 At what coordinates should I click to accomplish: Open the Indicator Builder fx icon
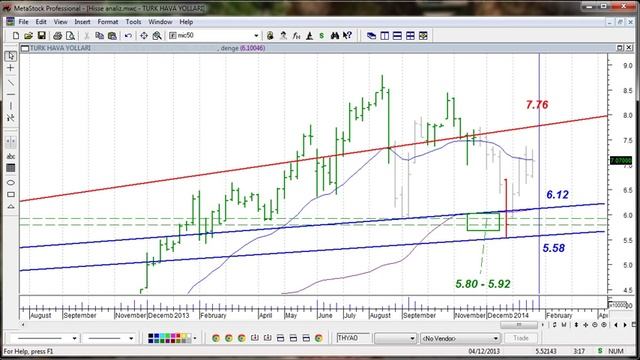(x=296, y=36)
